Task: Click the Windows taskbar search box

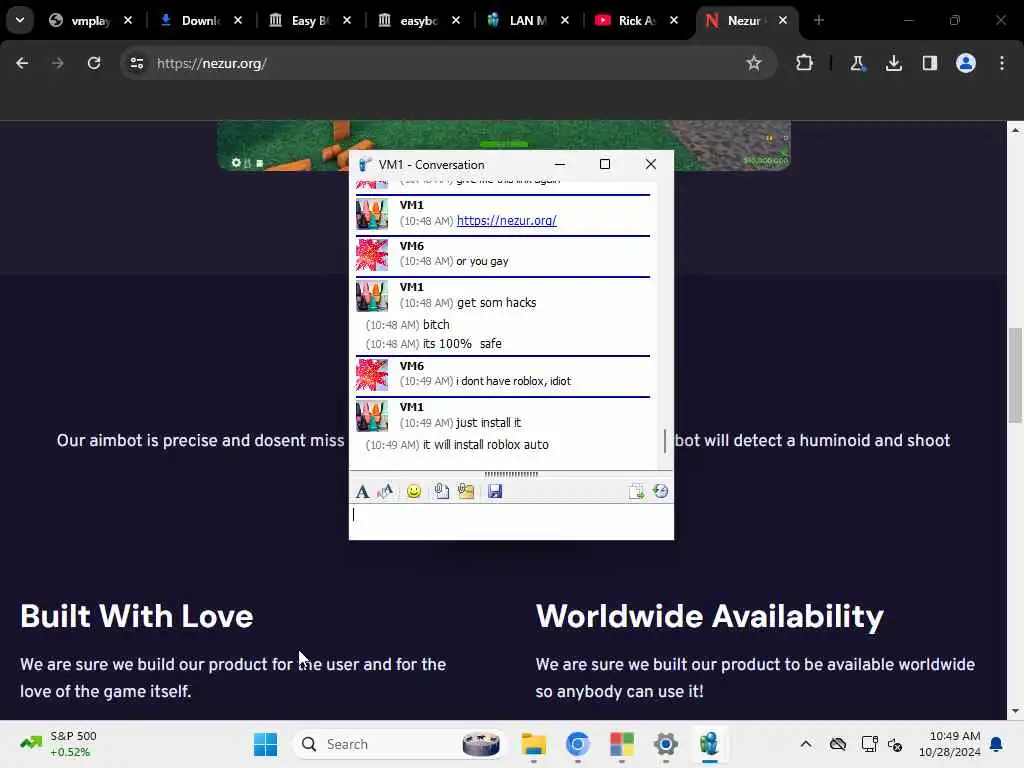Action: pyautogui.click(x=399, y=744)
